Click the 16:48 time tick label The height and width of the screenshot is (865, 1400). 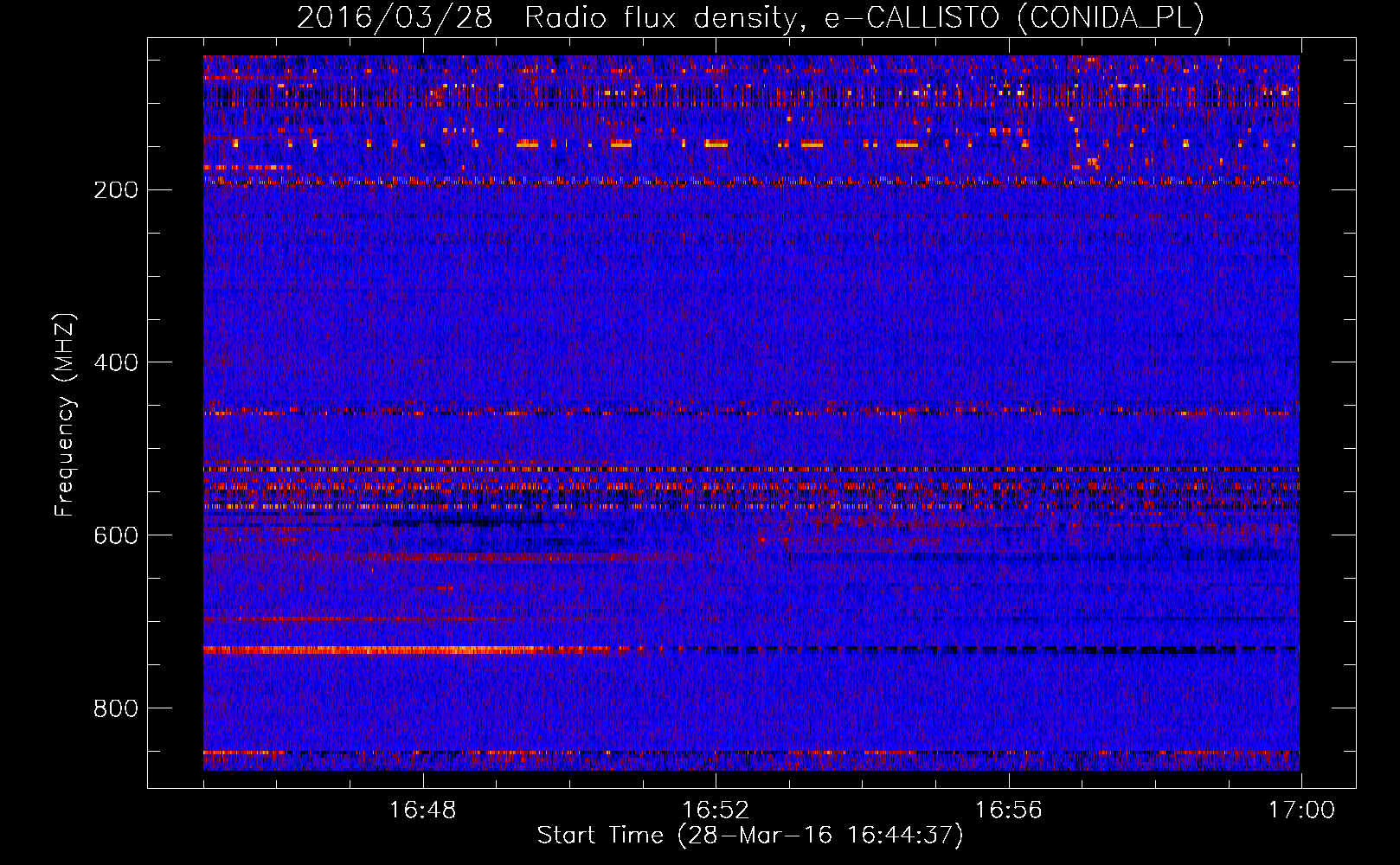point(423,811)
